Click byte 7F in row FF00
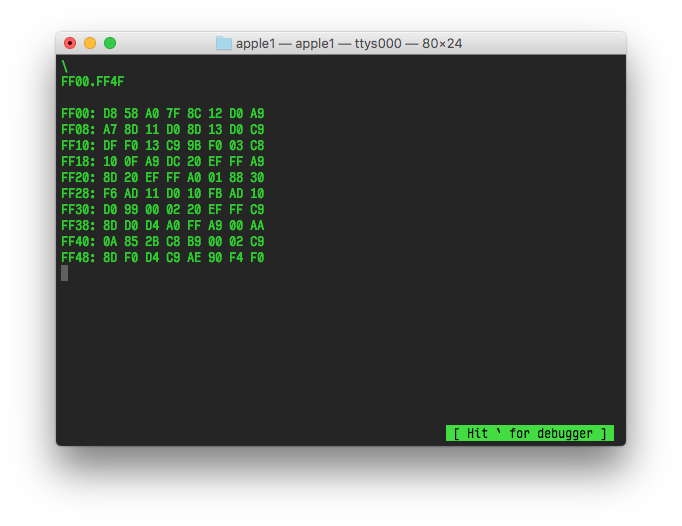The image size is (682, 526). point(173,114)
